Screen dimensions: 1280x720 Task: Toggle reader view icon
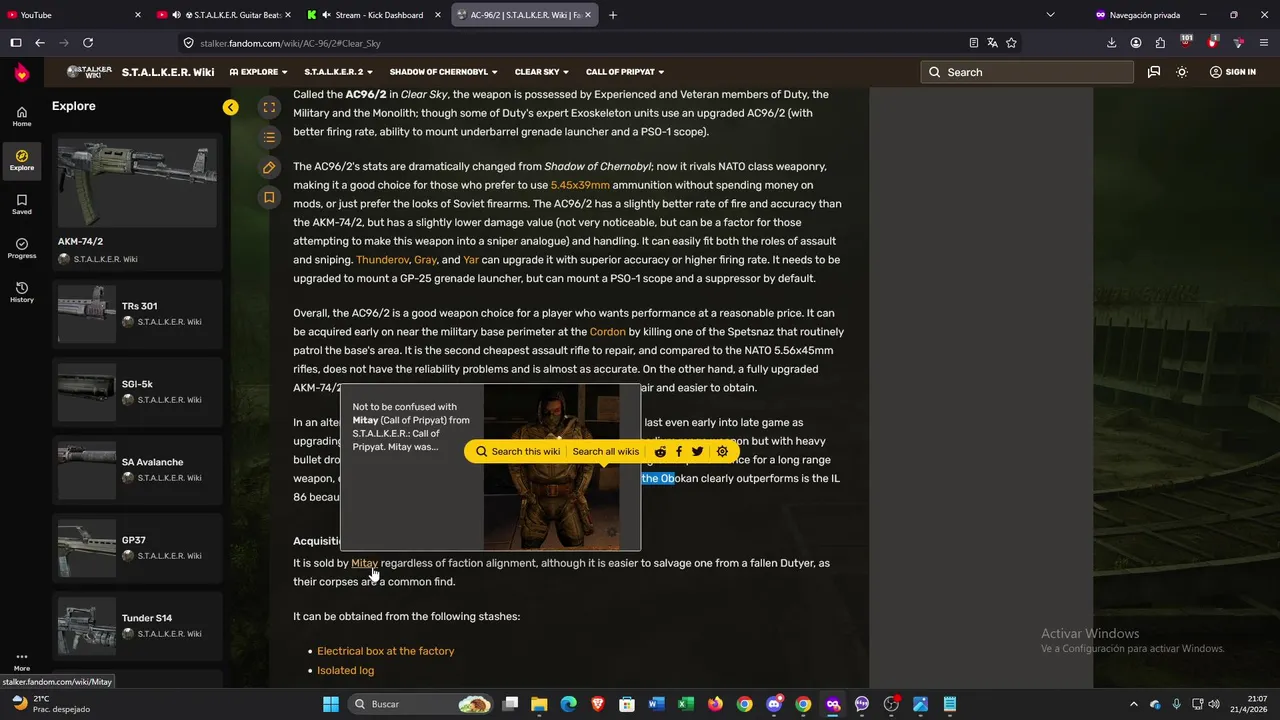[973, 43]
